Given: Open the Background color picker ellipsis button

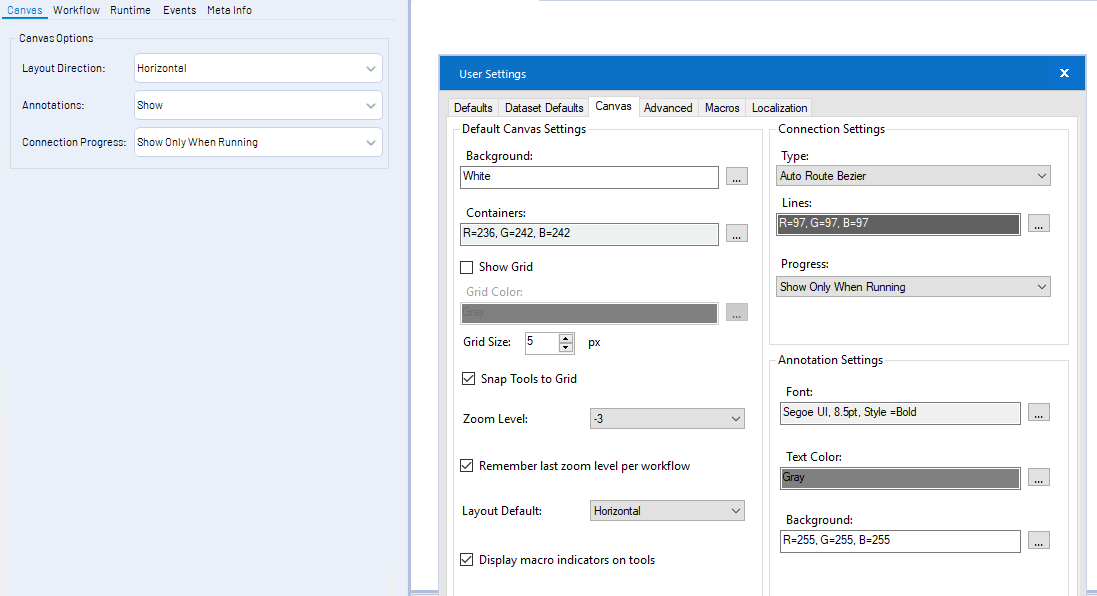Looking at the screenshot, I should [737, 177].
